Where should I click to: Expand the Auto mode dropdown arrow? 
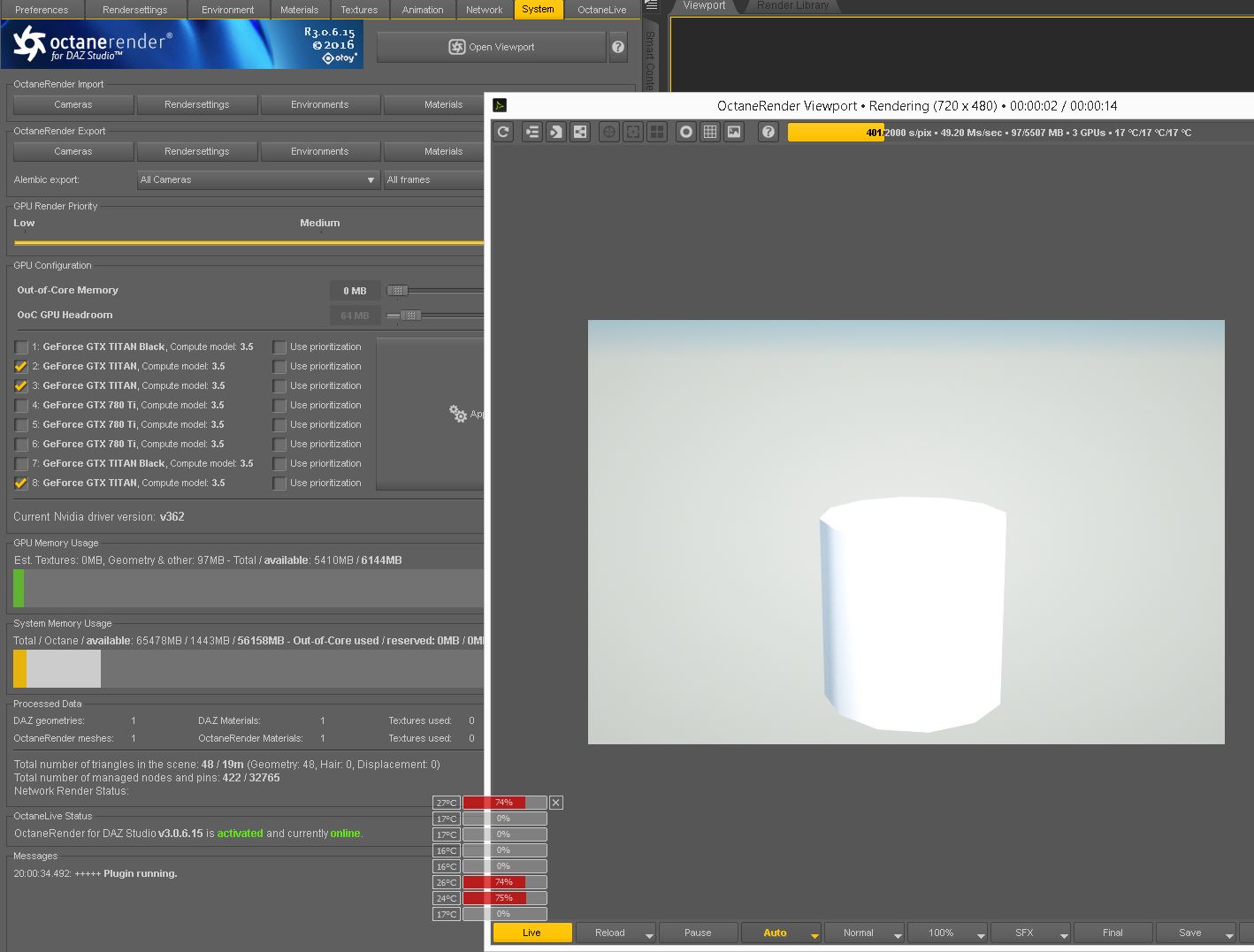pos(814,934)
